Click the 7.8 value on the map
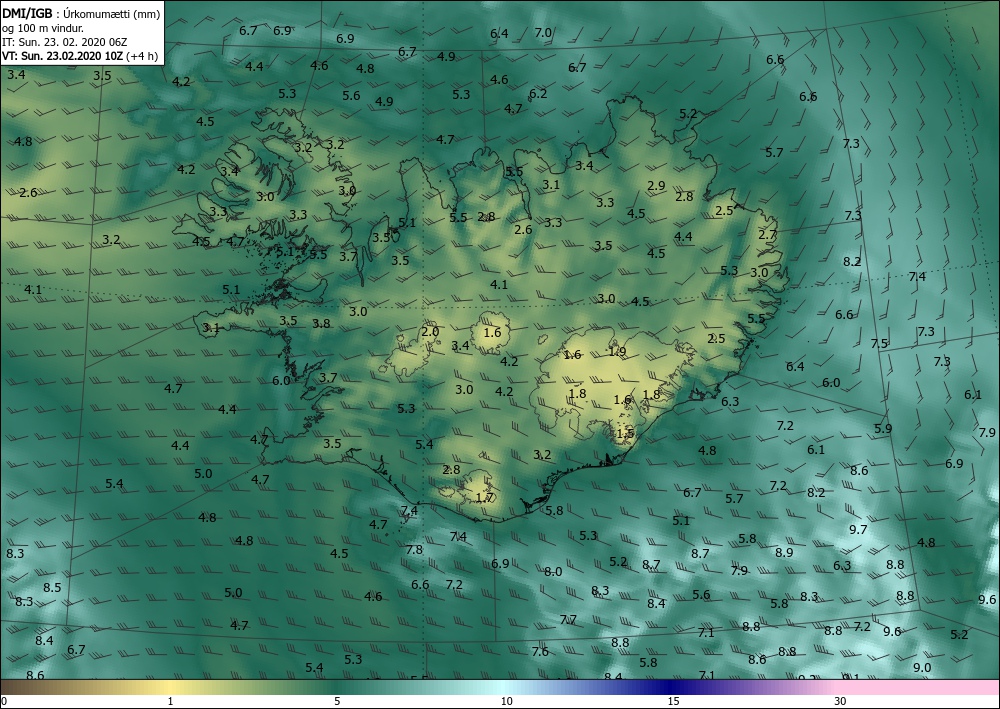Image resolution: width=1000 pixels, height=709 pixels. 414,550
